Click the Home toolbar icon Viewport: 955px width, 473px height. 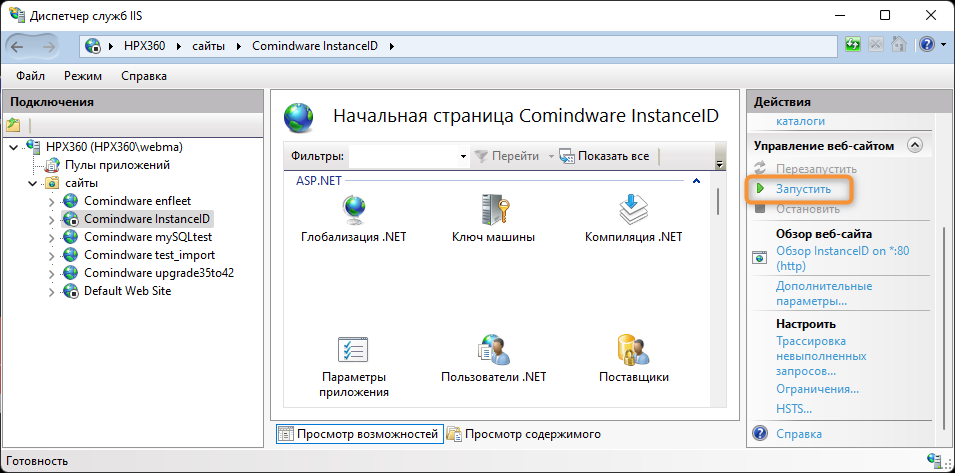click(898, 44)
